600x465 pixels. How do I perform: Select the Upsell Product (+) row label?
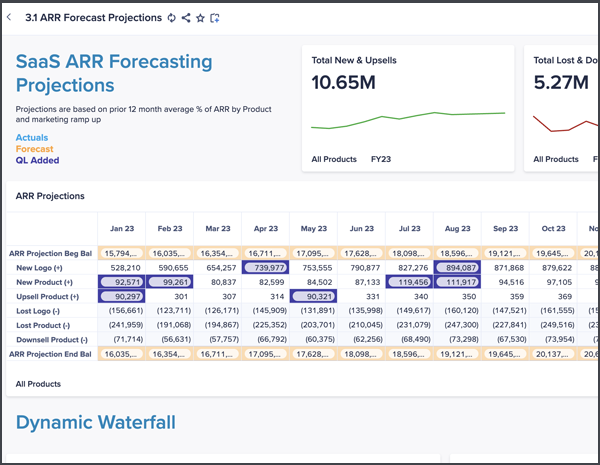(47, 297)
